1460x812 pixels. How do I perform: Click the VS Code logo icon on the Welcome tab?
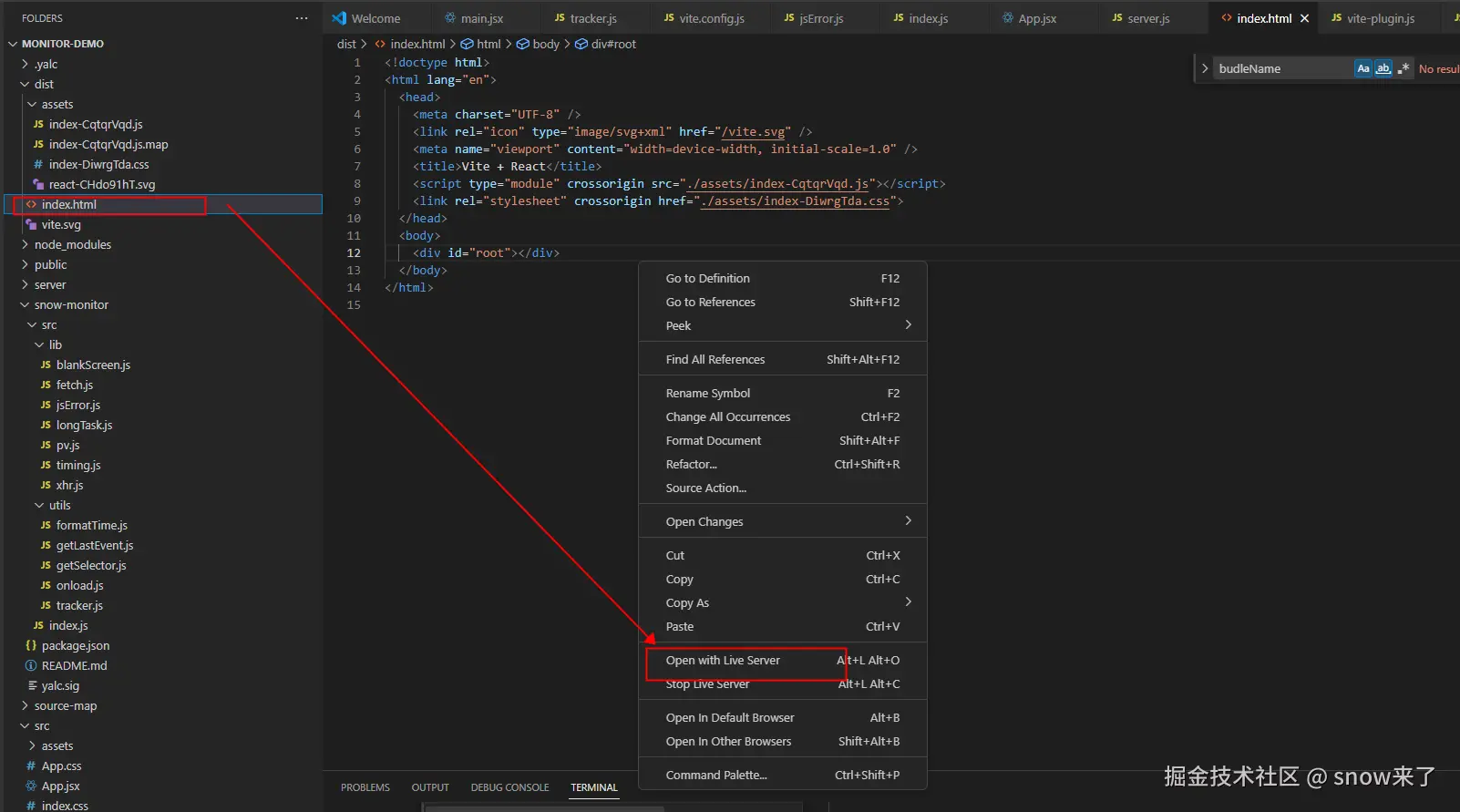point(339,18)
